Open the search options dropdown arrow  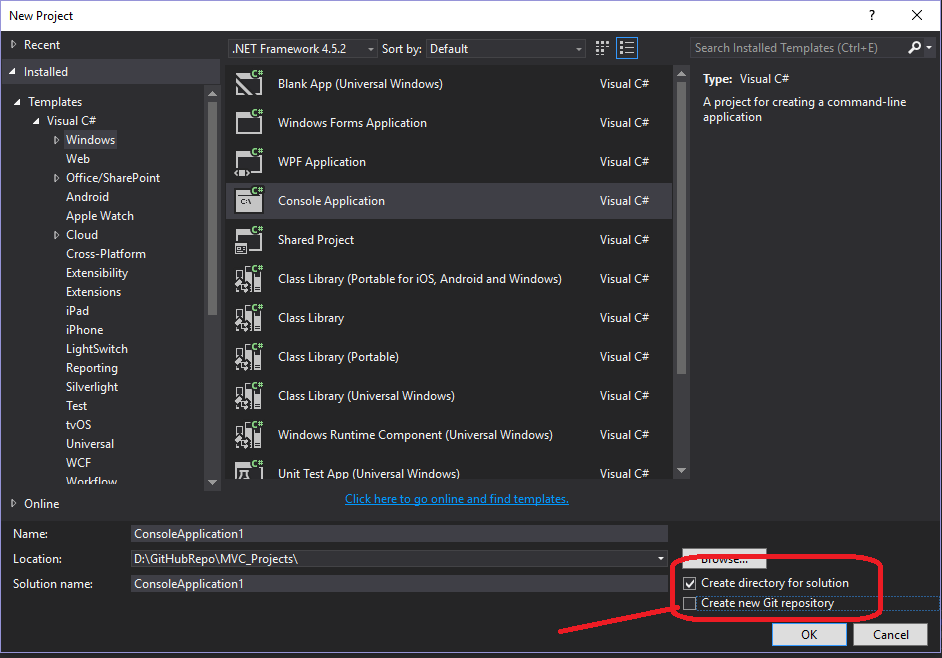[x=929, y=47]
